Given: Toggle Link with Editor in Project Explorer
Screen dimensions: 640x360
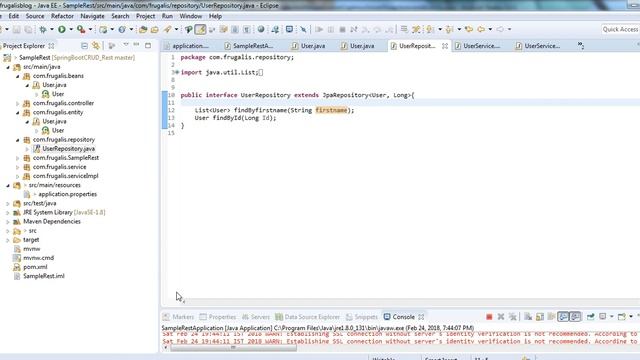Looking at the screenshot, I should [96, 46].
